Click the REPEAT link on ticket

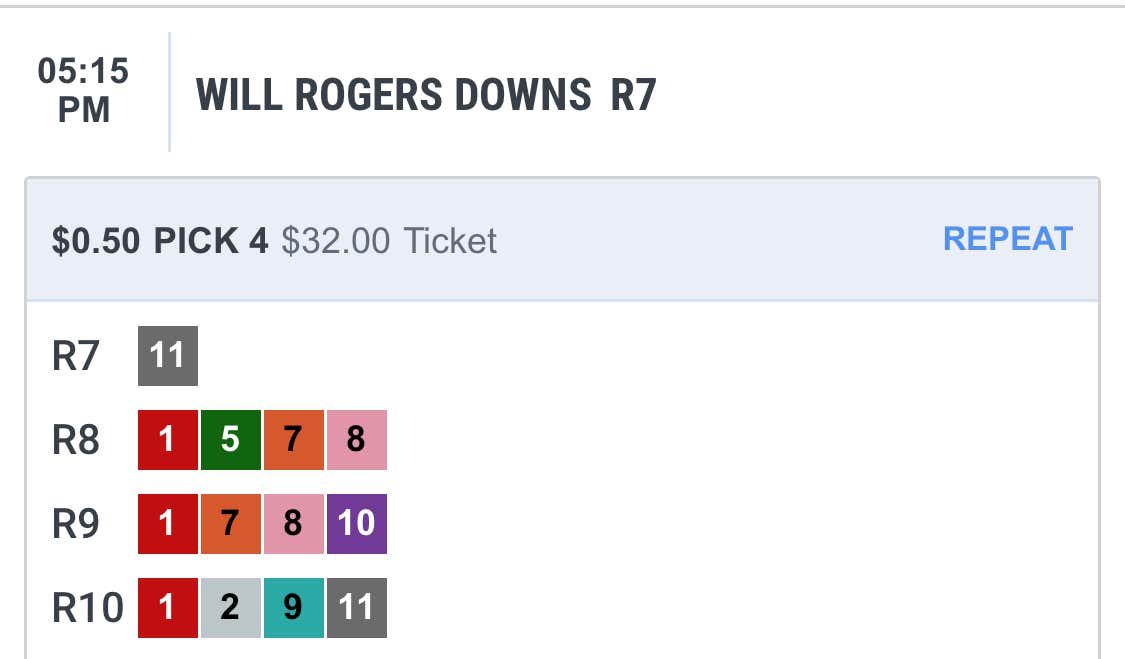click(1007, 239)
